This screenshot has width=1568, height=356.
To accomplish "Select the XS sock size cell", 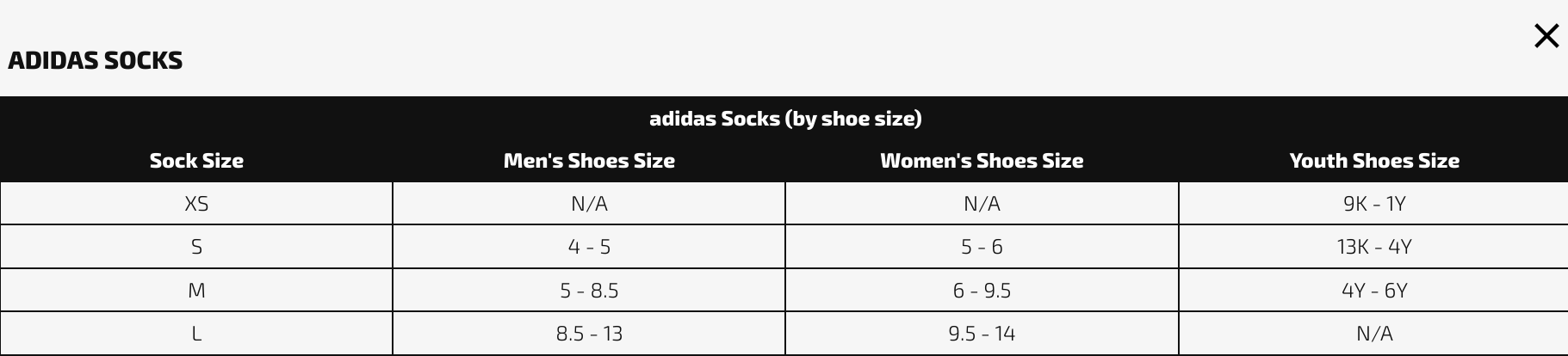I will (196, 204).
